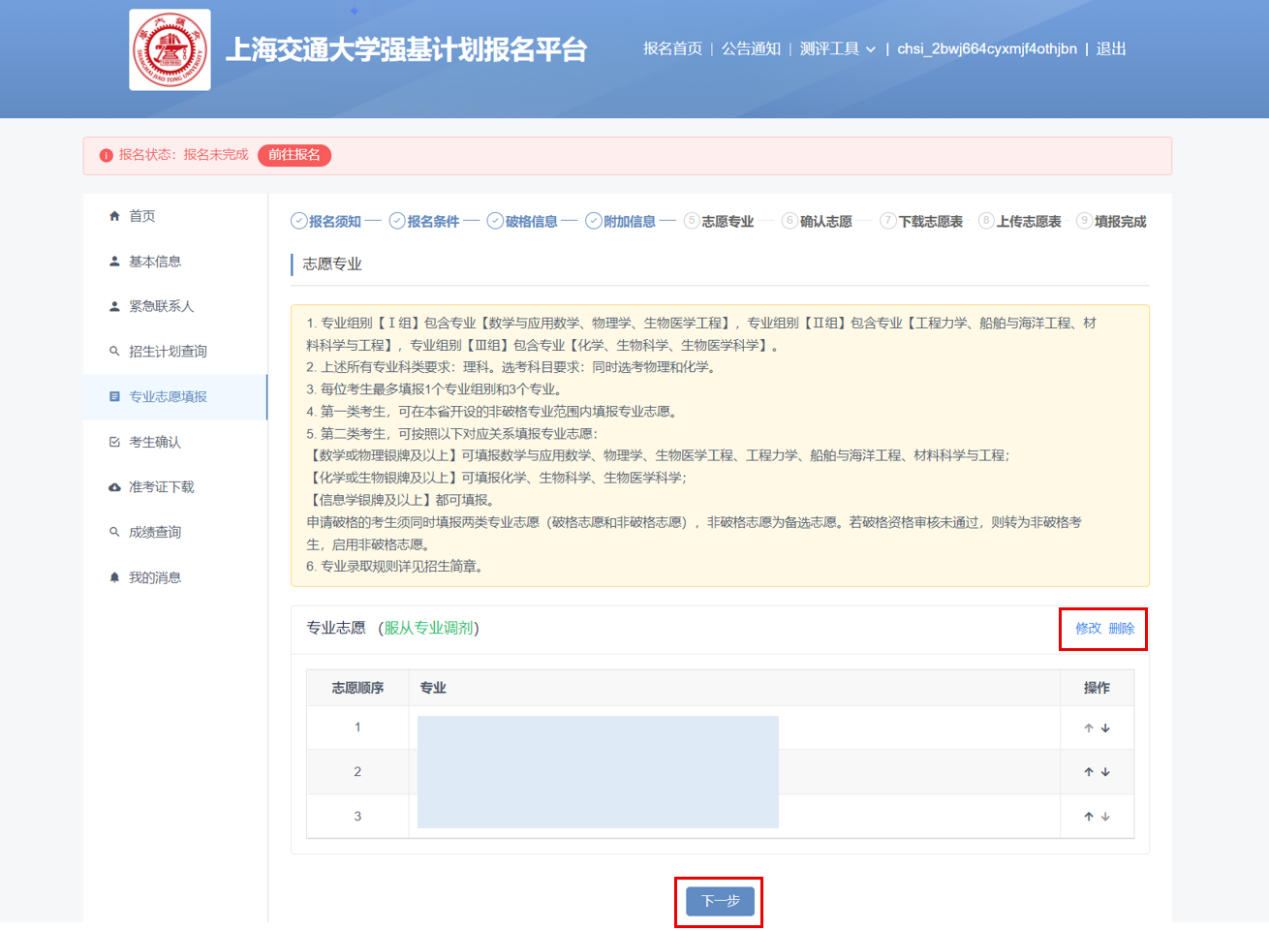The height and width of the screenshot is (930, 1269).
Task: Click 退出 to log out
Action: click(1111, 49)
